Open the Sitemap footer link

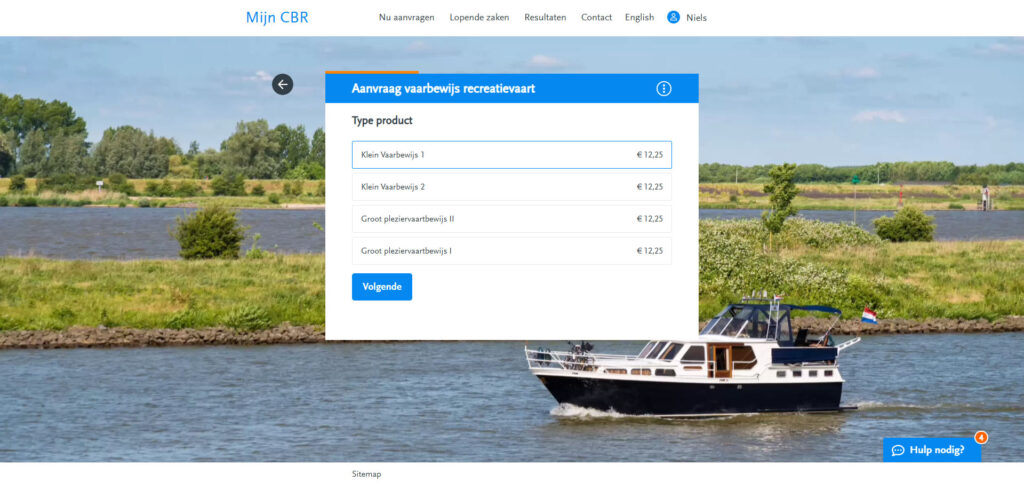(x=366, y=474)
